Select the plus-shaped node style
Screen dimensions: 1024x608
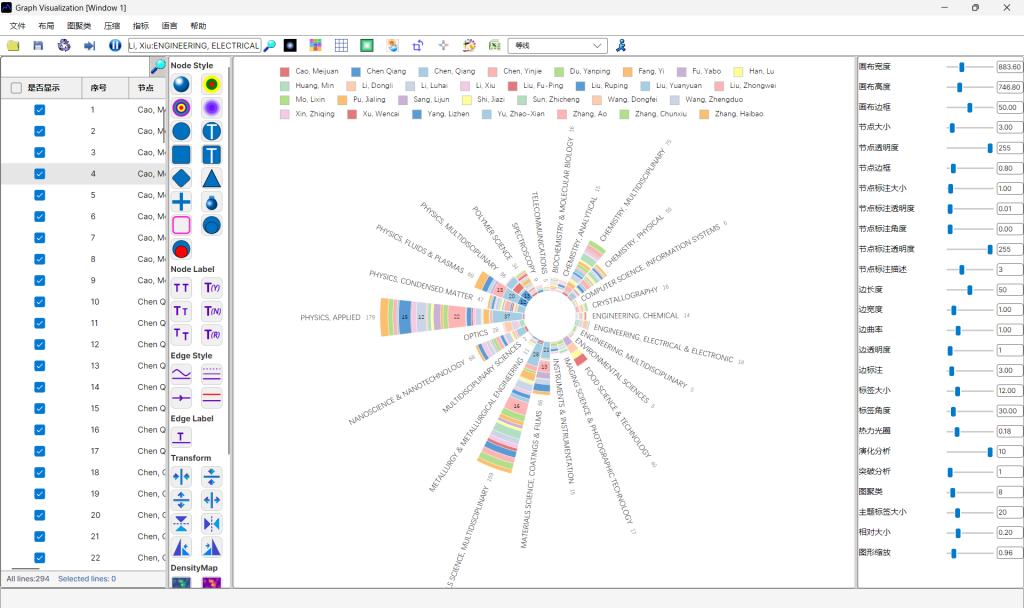tap(180, 202)
